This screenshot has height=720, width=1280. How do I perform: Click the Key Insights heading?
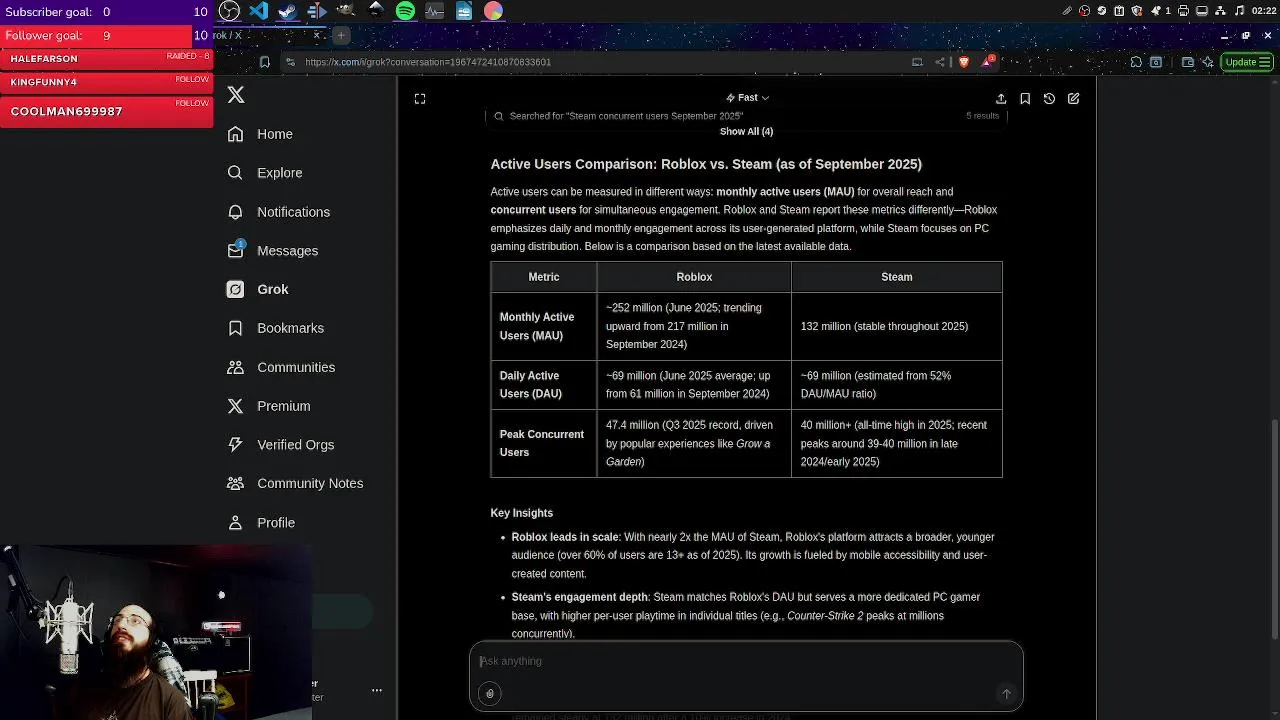521,513
